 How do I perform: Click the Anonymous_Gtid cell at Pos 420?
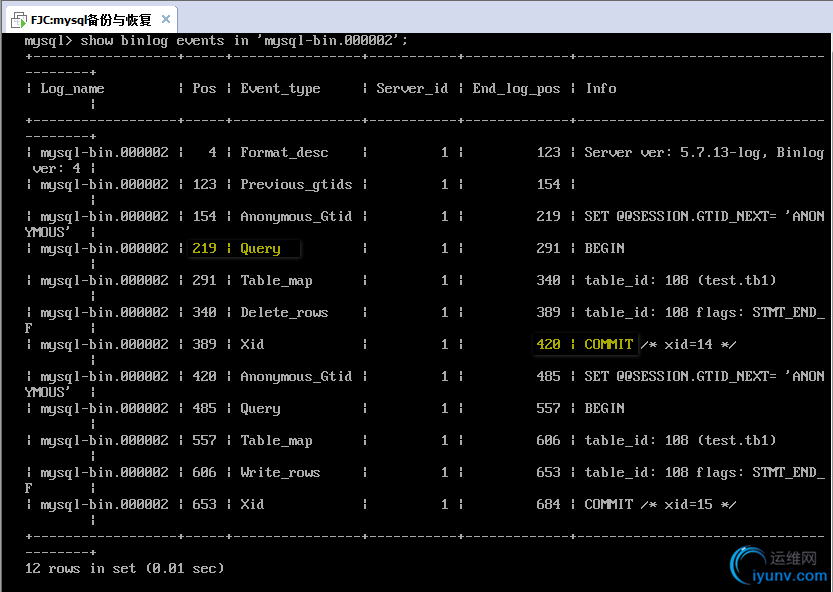pos(296,376)
